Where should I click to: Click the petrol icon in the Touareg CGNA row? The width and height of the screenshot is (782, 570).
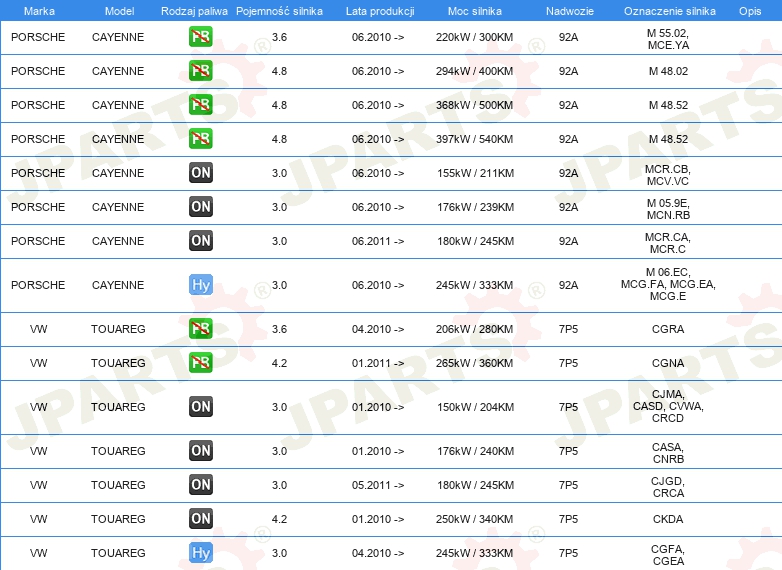coord(200,363)
